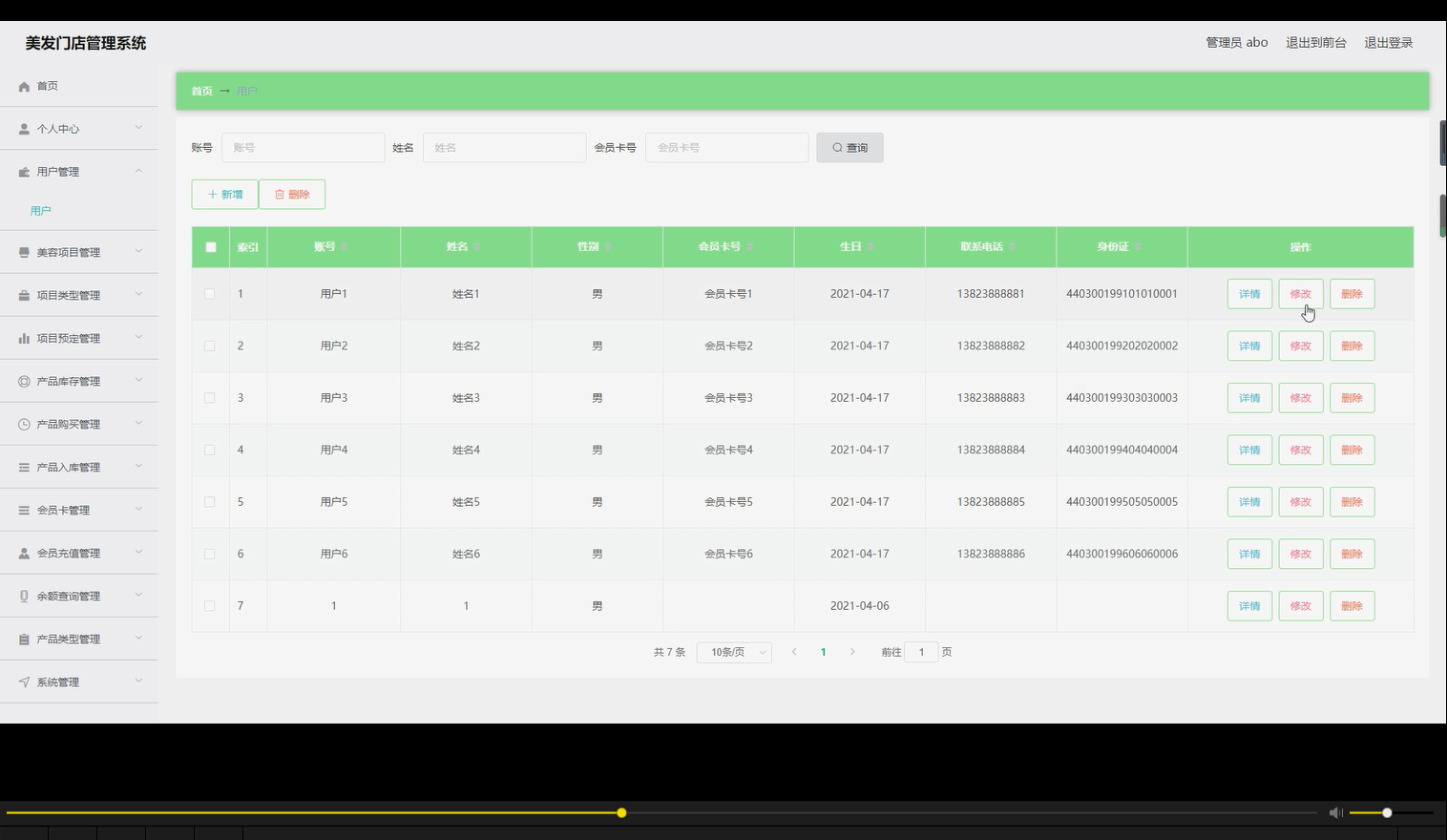1447x840 pixels.
Task: Click the video progress bar knob
Action: (x=621, y=813)
